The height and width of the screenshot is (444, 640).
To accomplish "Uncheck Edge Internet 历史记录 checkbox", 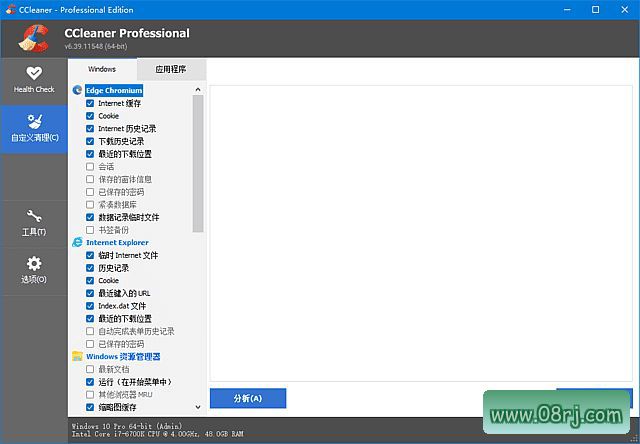I will tap(90, 129).
